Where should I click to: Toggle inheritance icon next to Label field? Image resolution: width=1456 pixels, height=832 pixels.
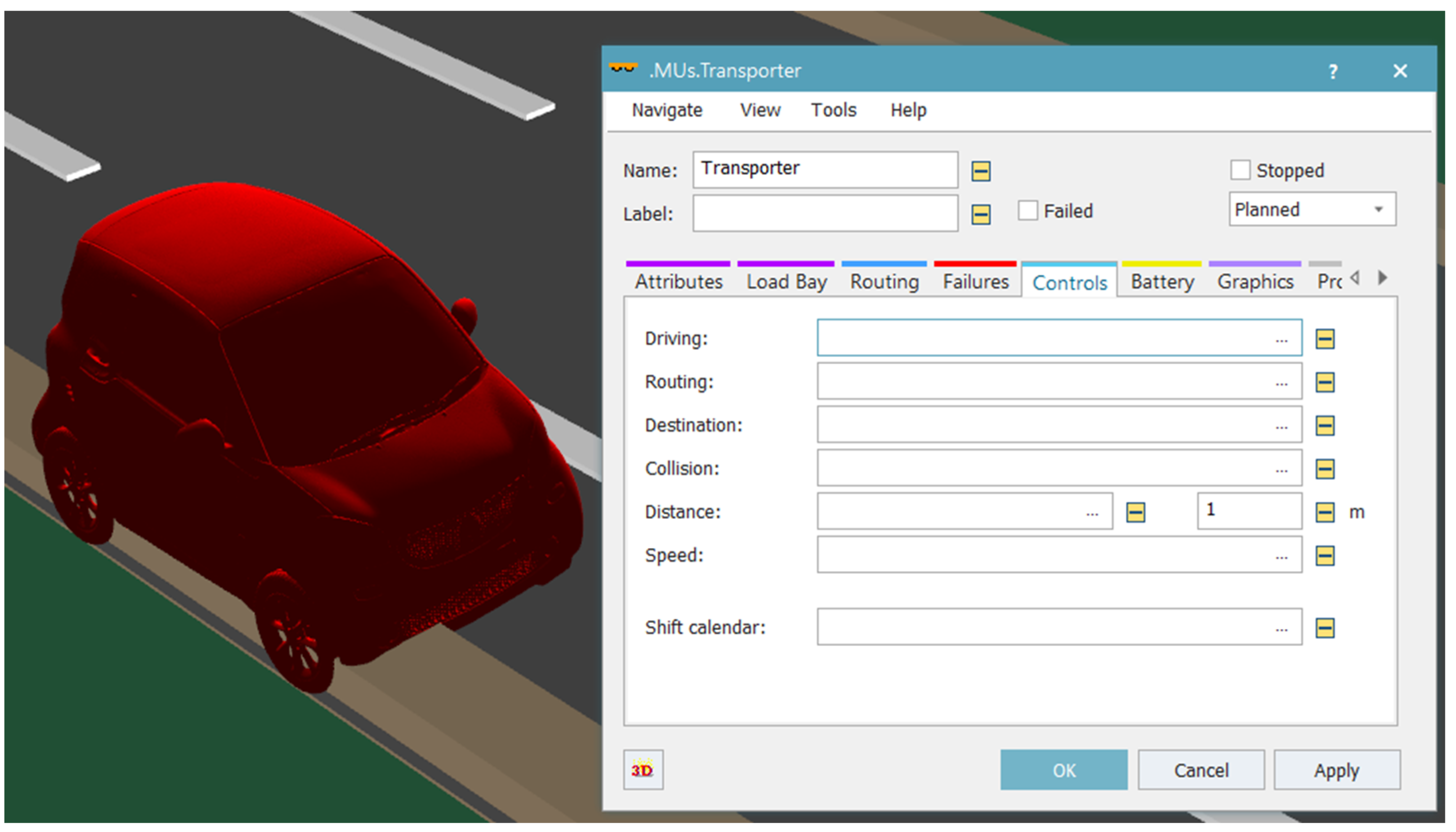click(x=981, y=214)
